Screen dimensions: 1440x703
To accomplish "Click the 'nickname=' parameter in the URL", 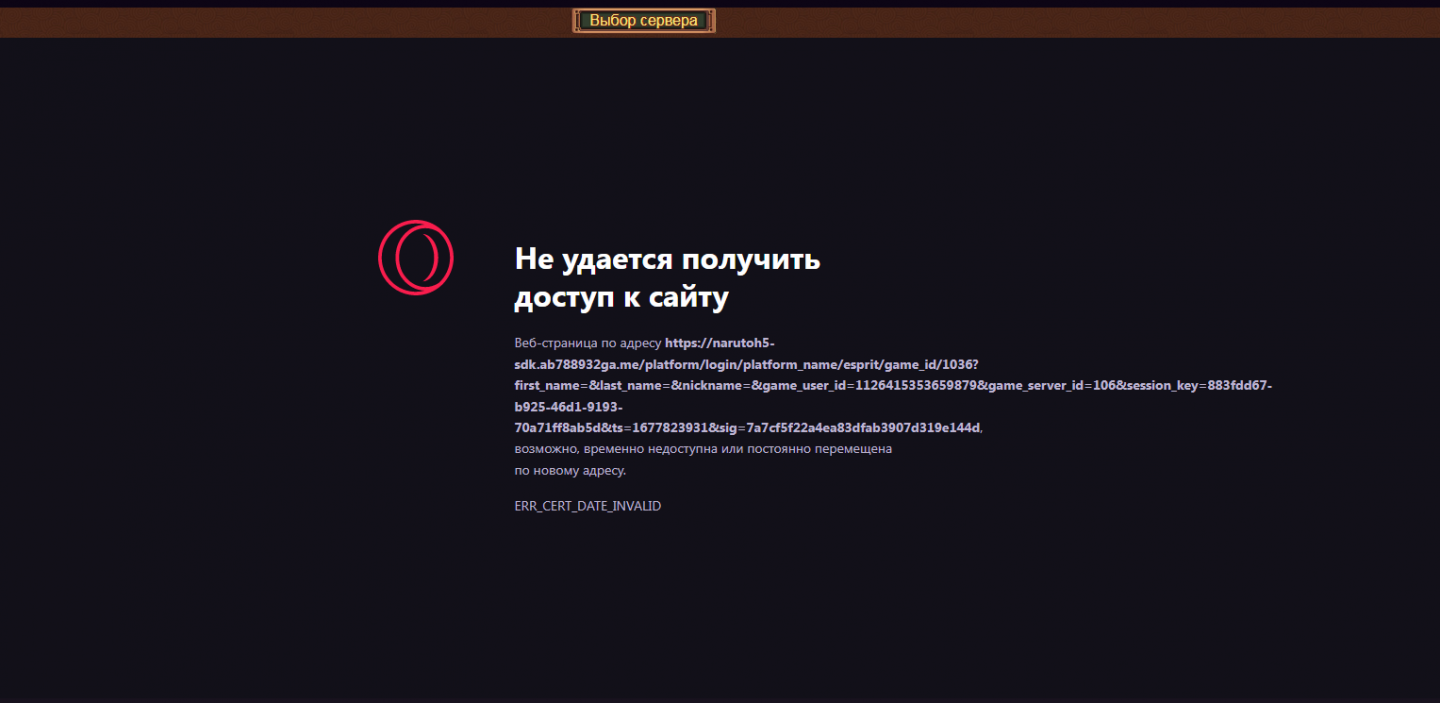I will pos(716,386).
